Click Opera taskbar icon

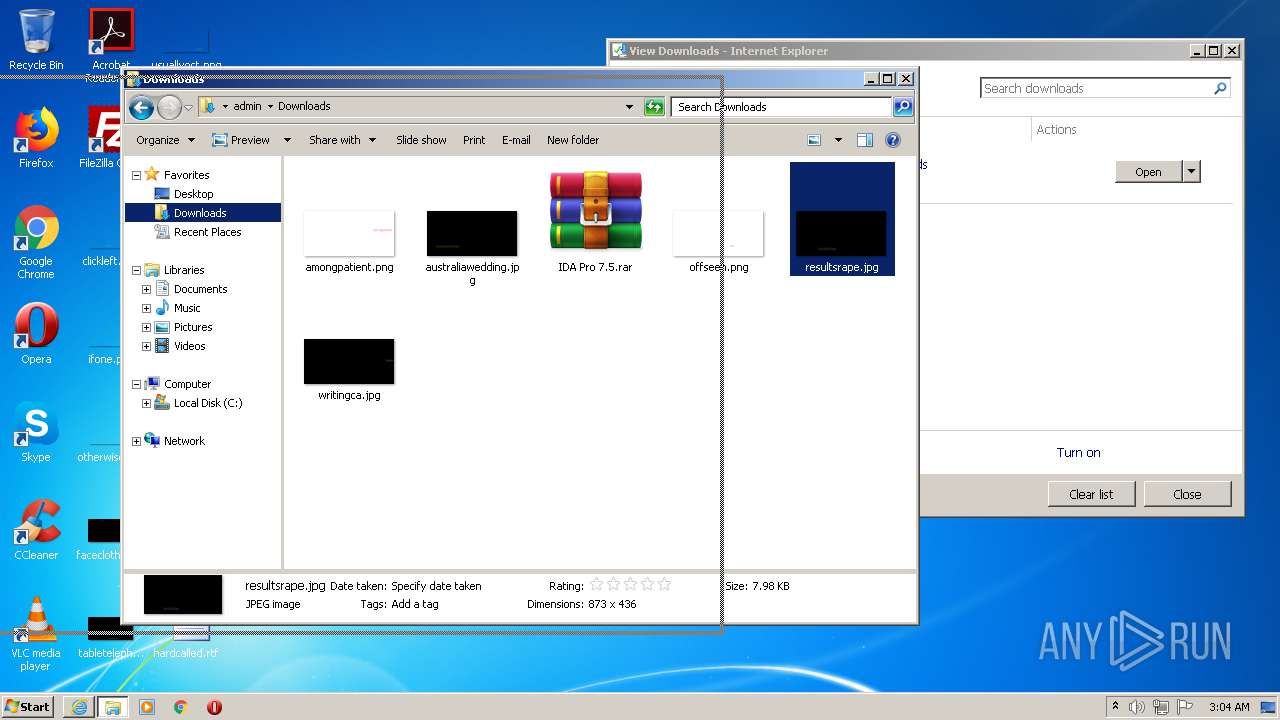point(214,707)
